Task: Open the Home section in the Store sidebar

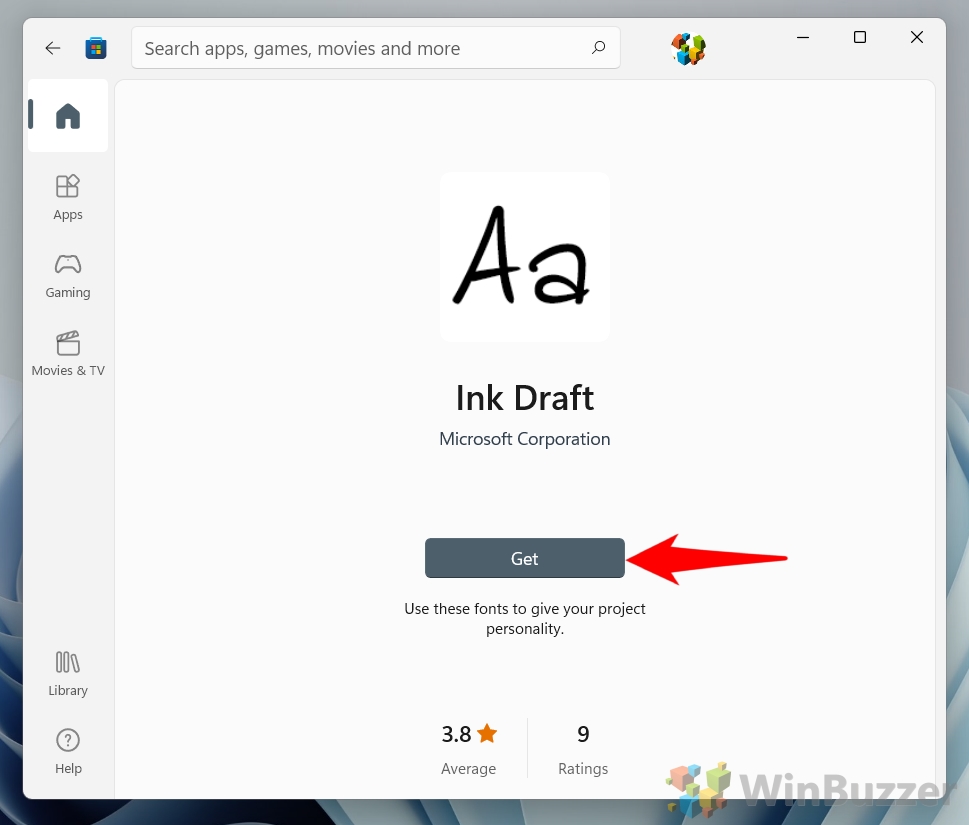Action: tap(67, 115)
